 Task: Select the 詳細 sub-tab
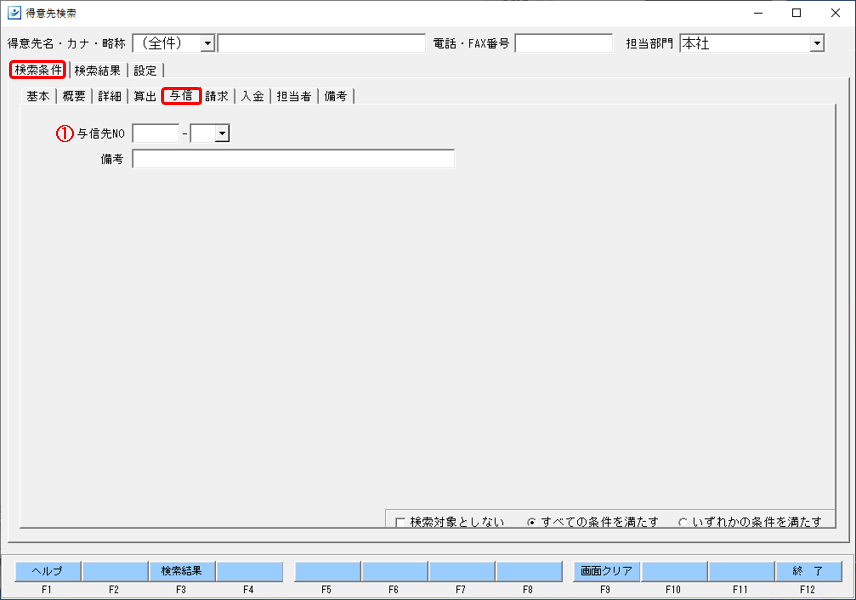(x=109, y=96)
